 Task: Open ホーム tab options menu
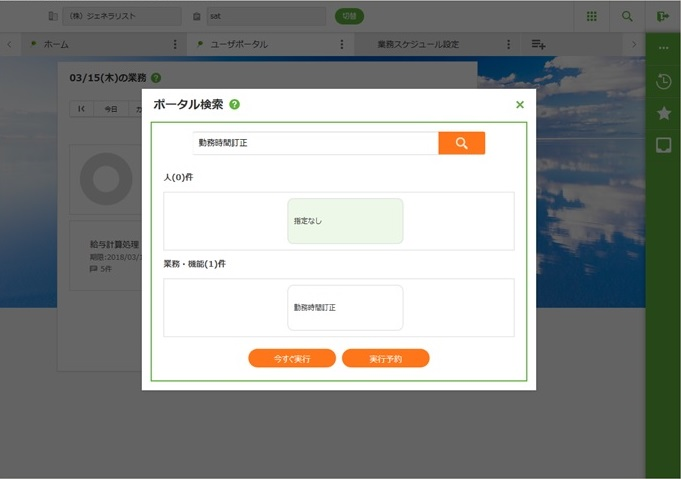(175, 44)
